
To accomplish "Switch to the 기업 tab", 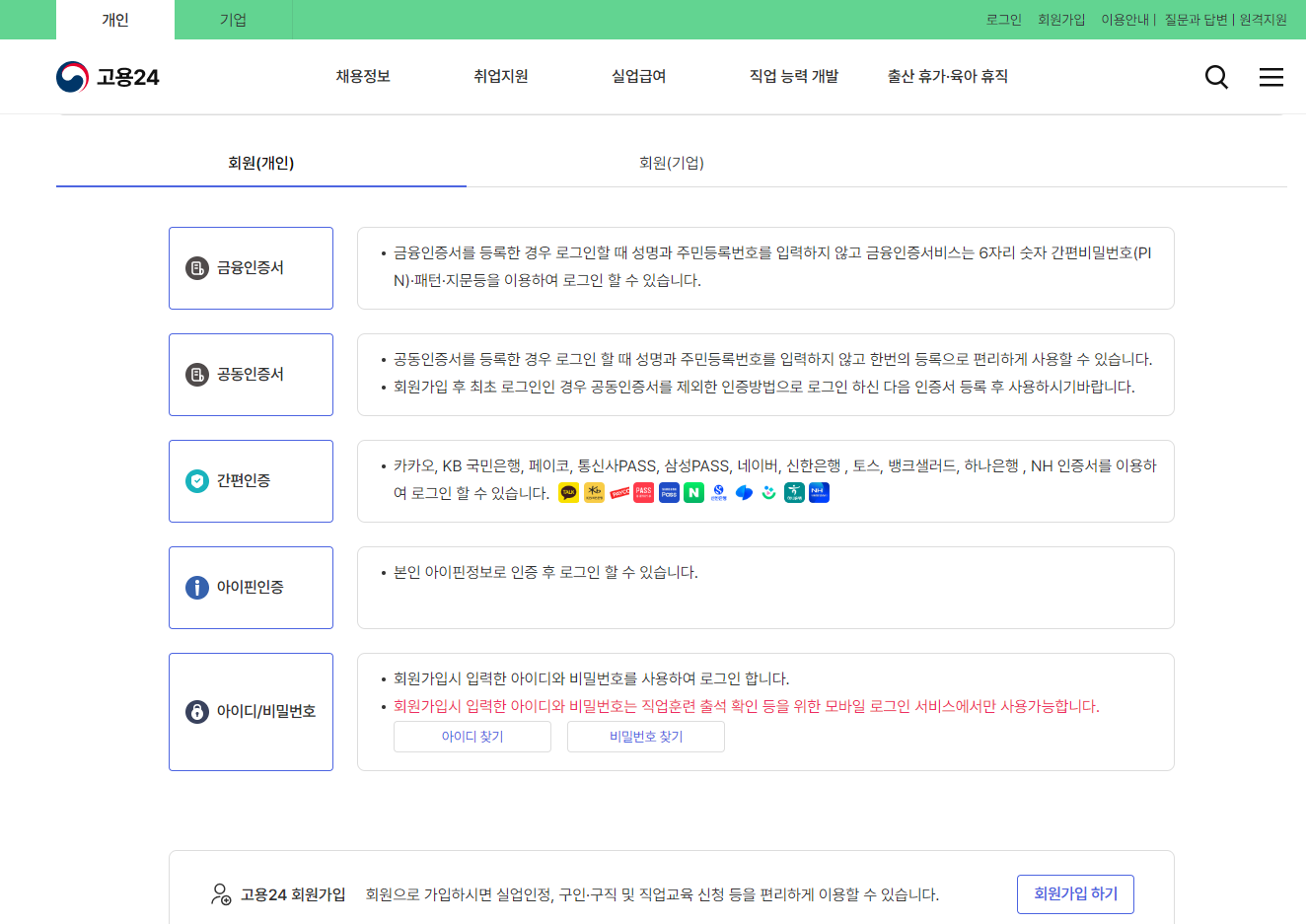I will pos(233,19).
